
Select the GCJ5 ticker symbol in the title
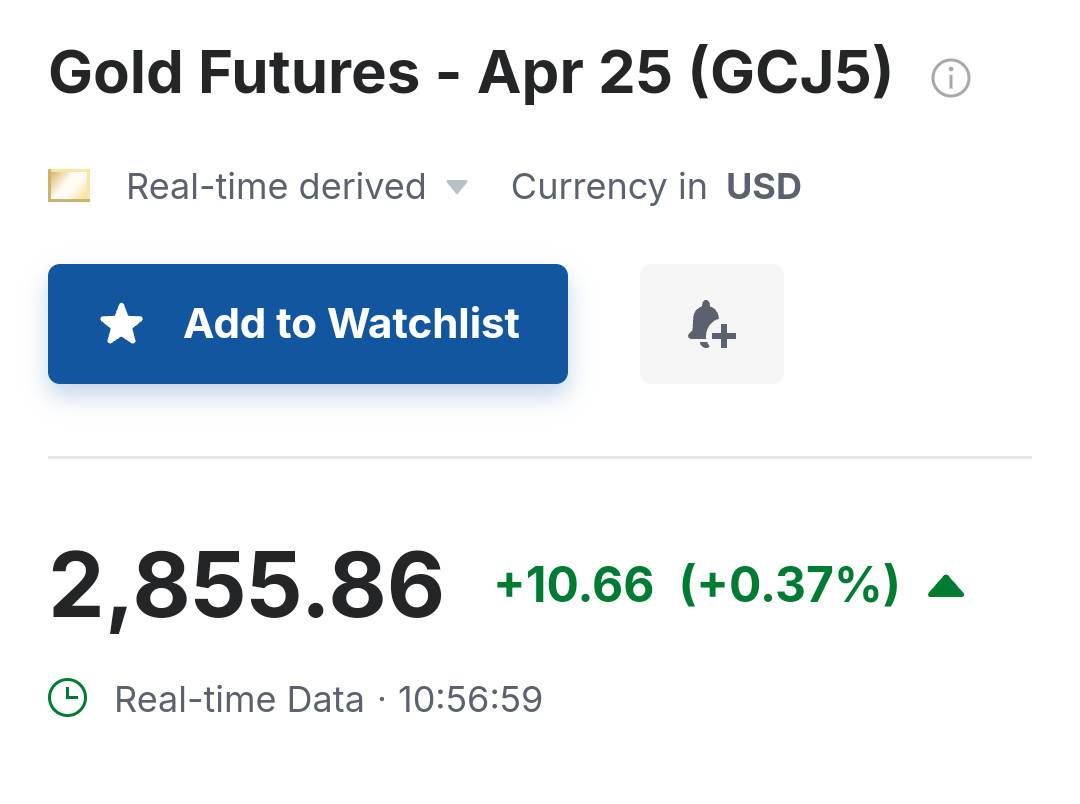click(790, 74)
